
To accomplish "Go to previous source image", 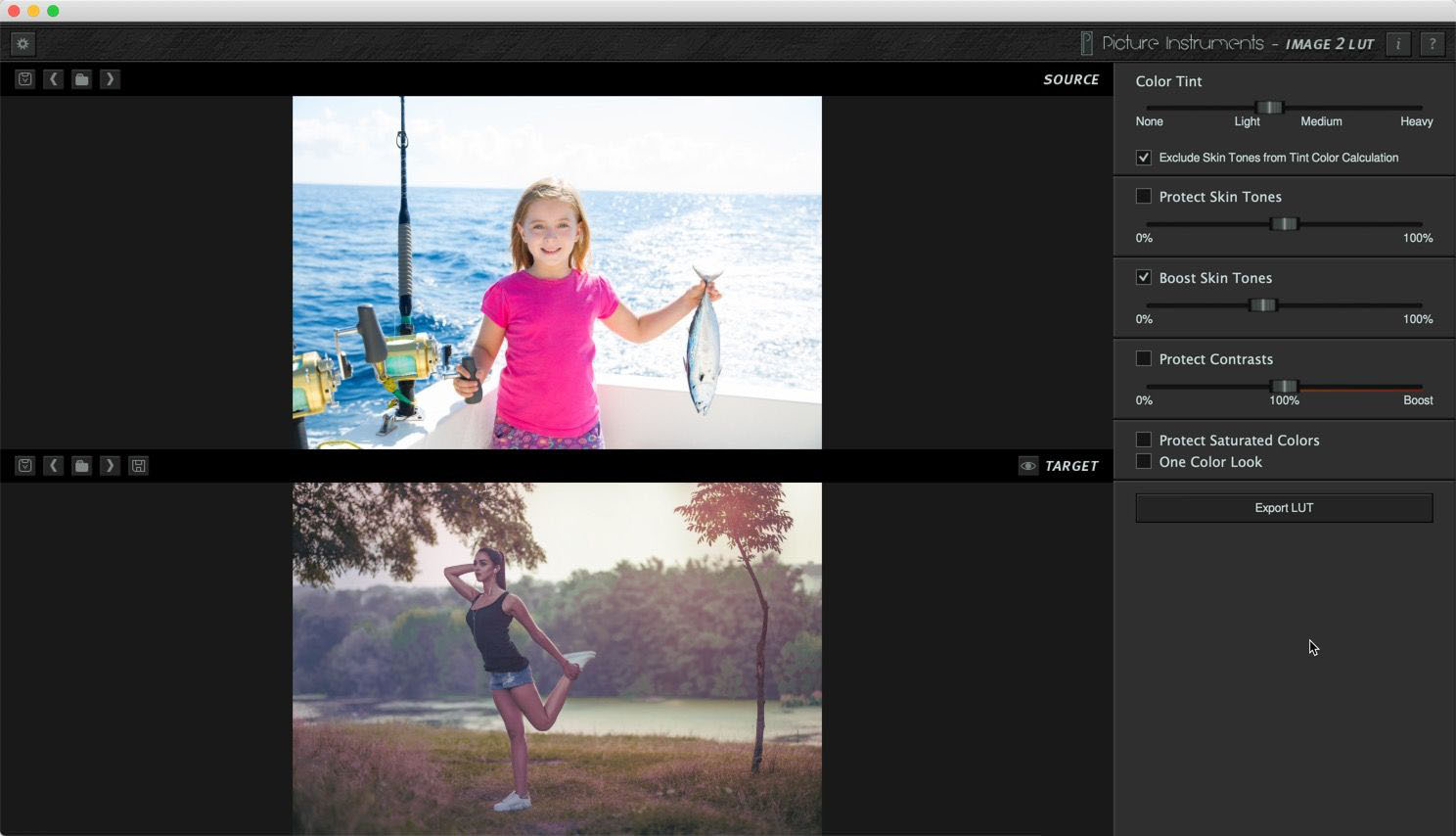I will point(54,79).
